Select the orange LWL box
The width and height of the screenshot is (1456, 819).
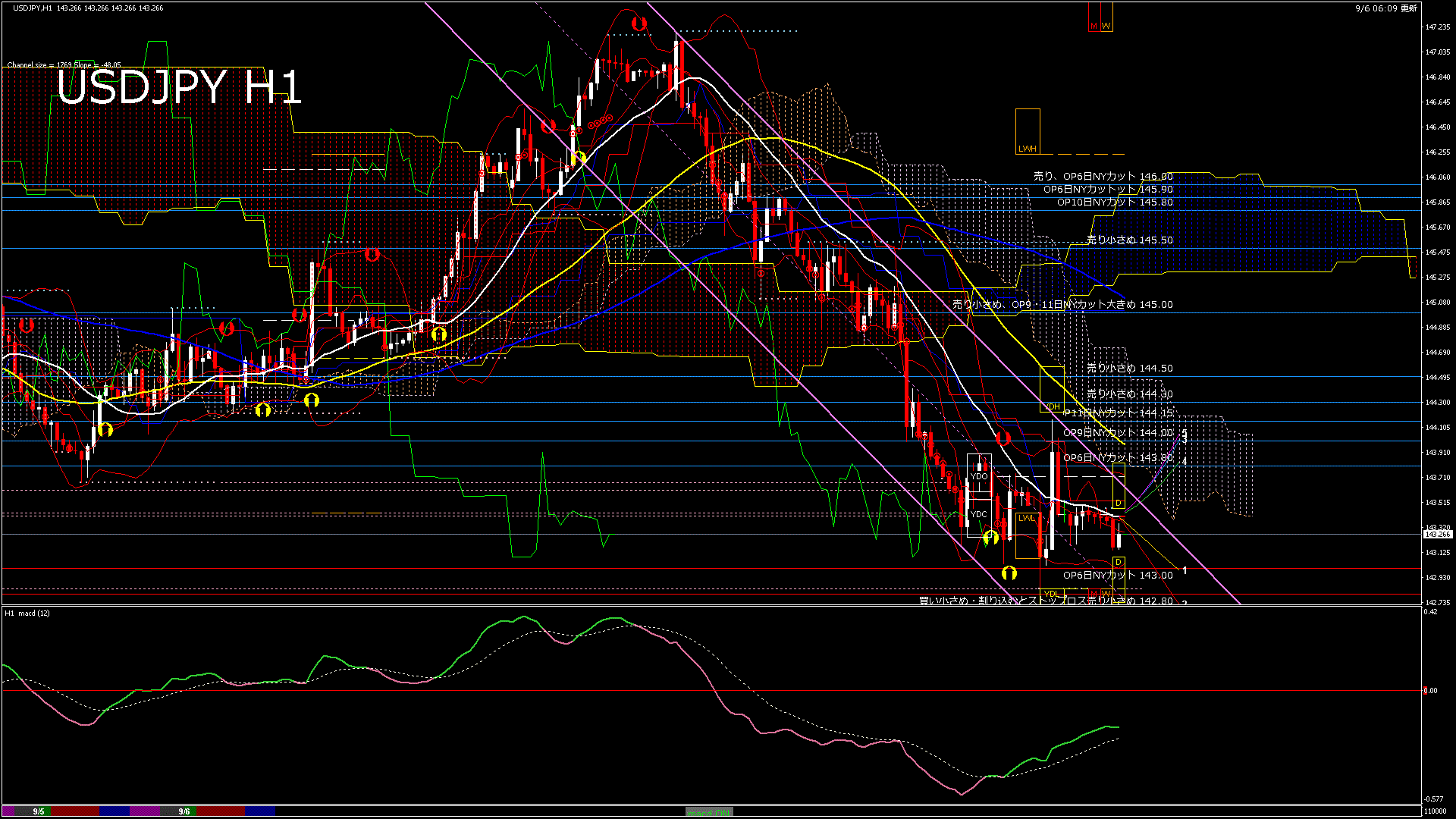[x=1027, y=518]
